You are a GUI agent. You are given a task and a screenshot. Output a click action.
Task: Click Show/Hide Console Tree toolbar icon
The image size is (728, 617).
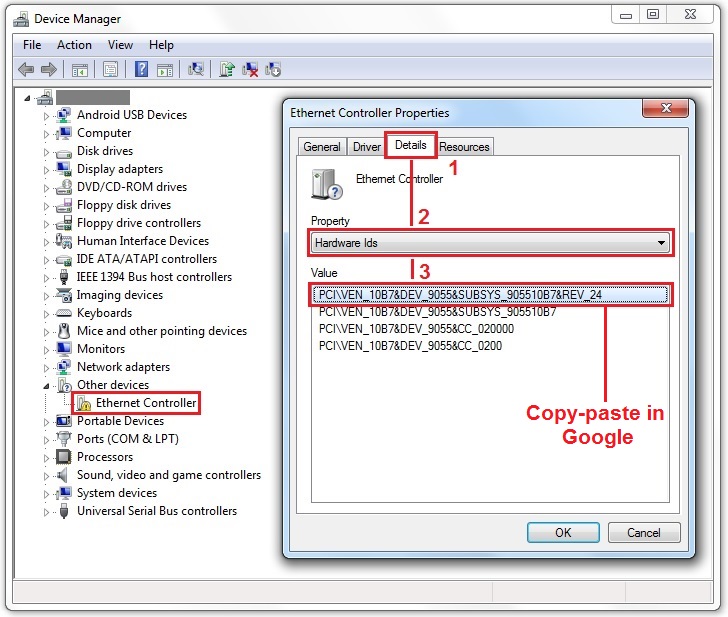click(80, 70)
